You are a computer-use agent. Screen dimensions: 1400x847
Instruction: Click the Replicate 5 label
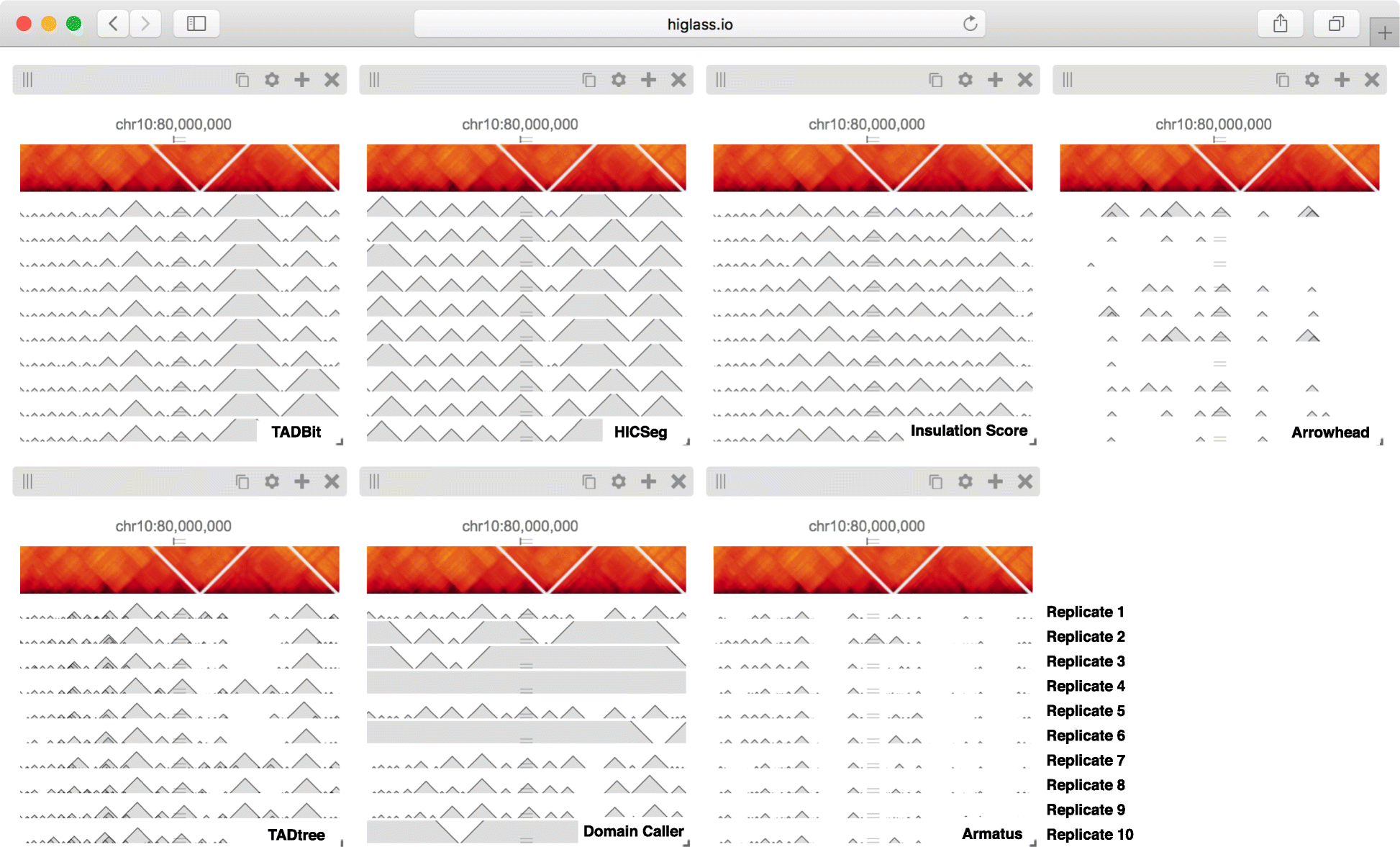tap(1085, 711)
